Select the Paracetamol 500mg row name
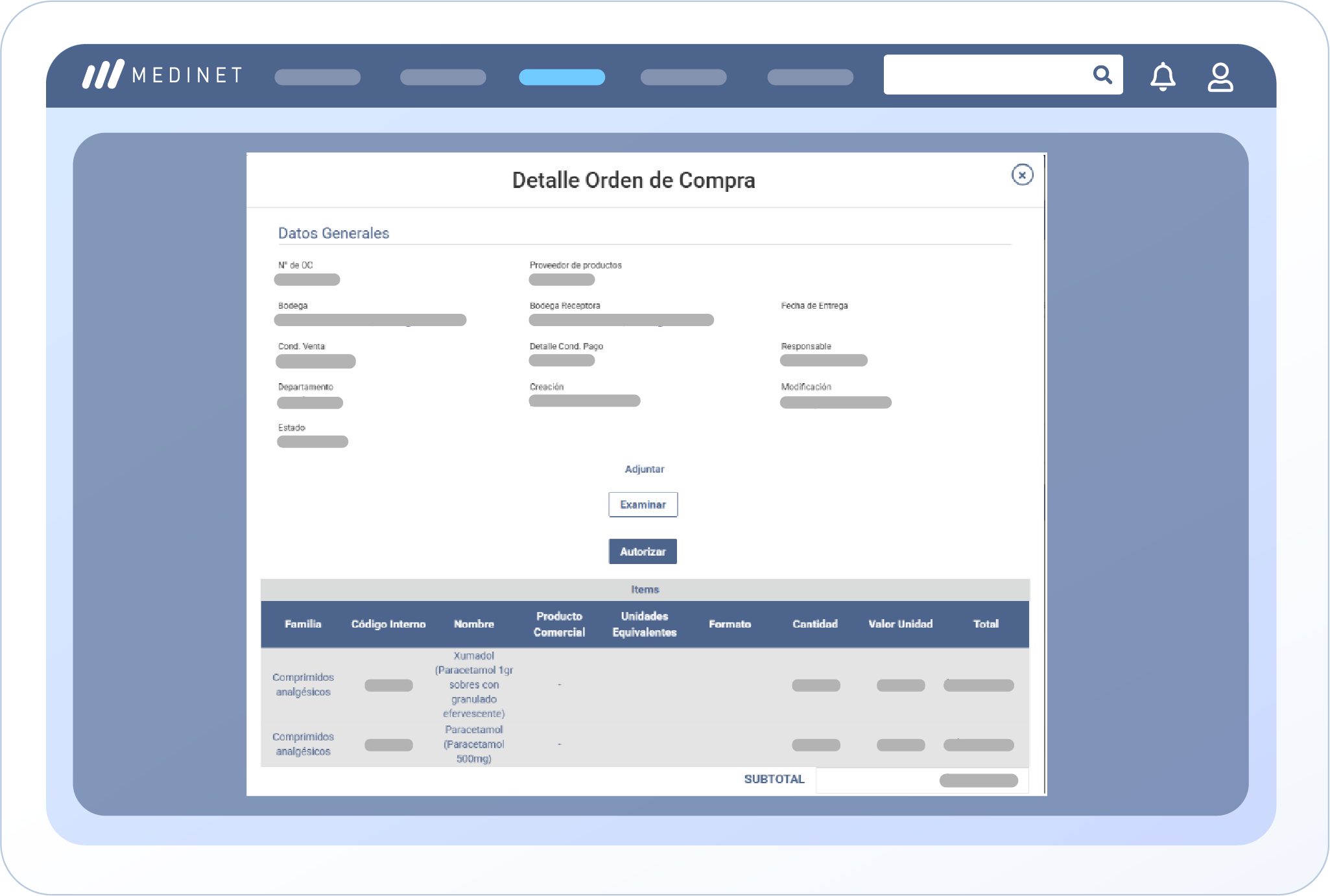Image resolution: width=1330 pixels, height=896 pixels. (x=473, y=744)
